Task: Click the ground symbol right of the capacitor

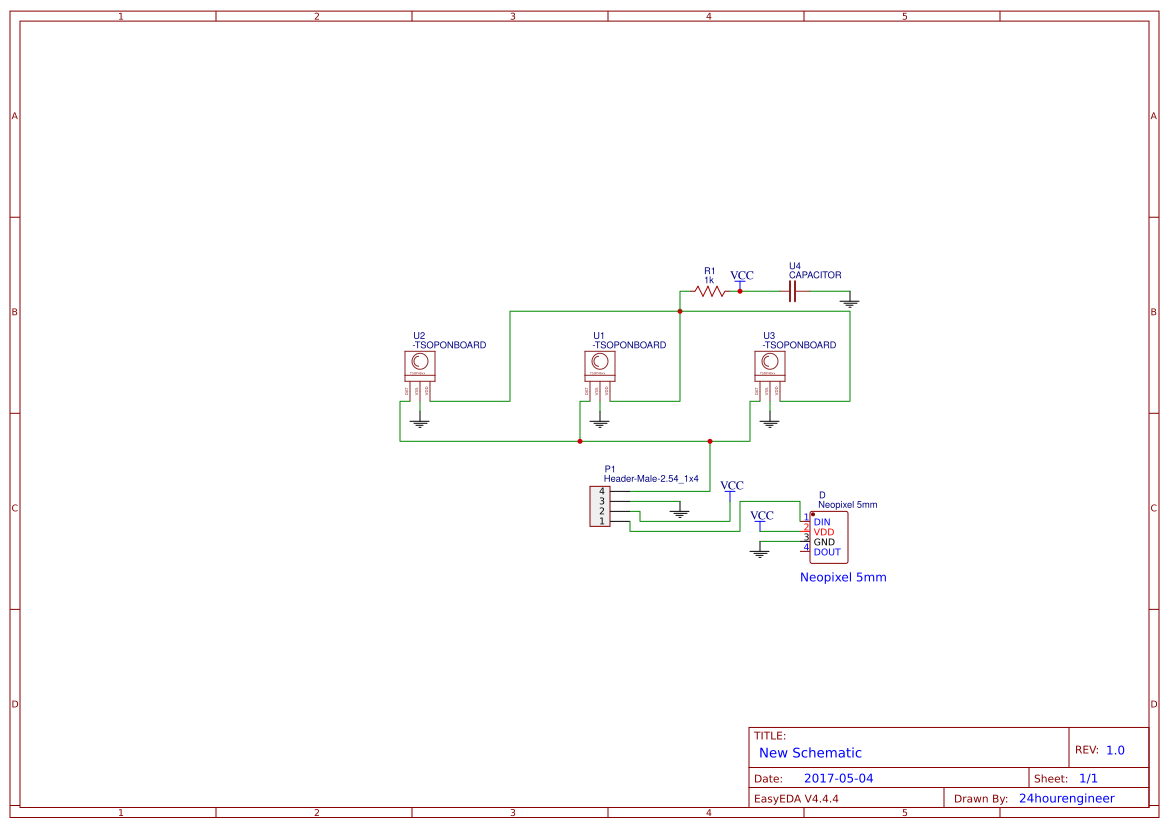Action: tap(849, 302)
